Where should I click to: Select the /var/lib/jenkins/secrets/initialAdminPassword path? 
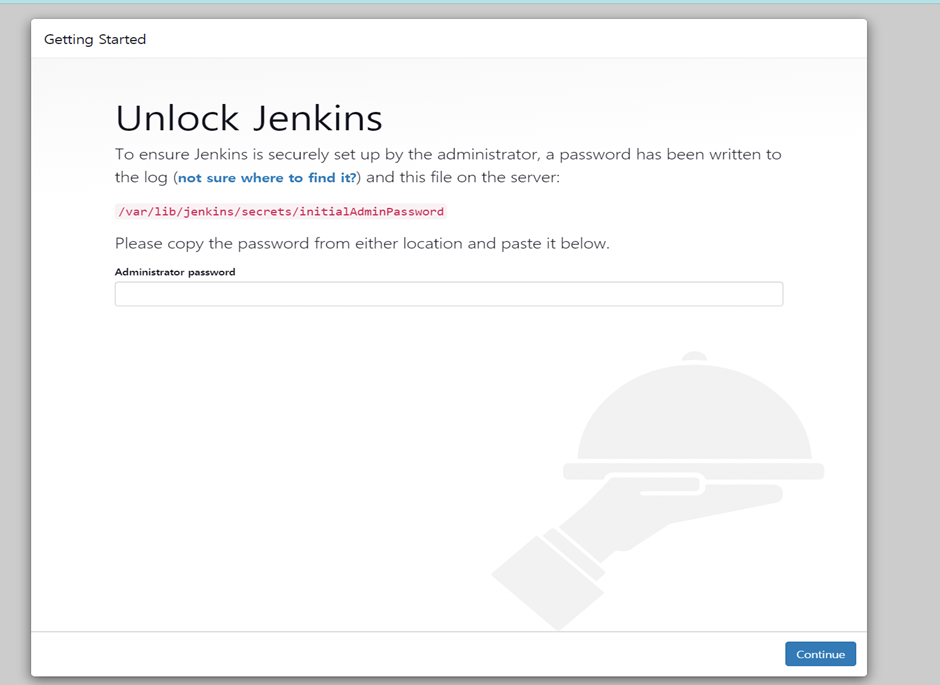point(281,212)
